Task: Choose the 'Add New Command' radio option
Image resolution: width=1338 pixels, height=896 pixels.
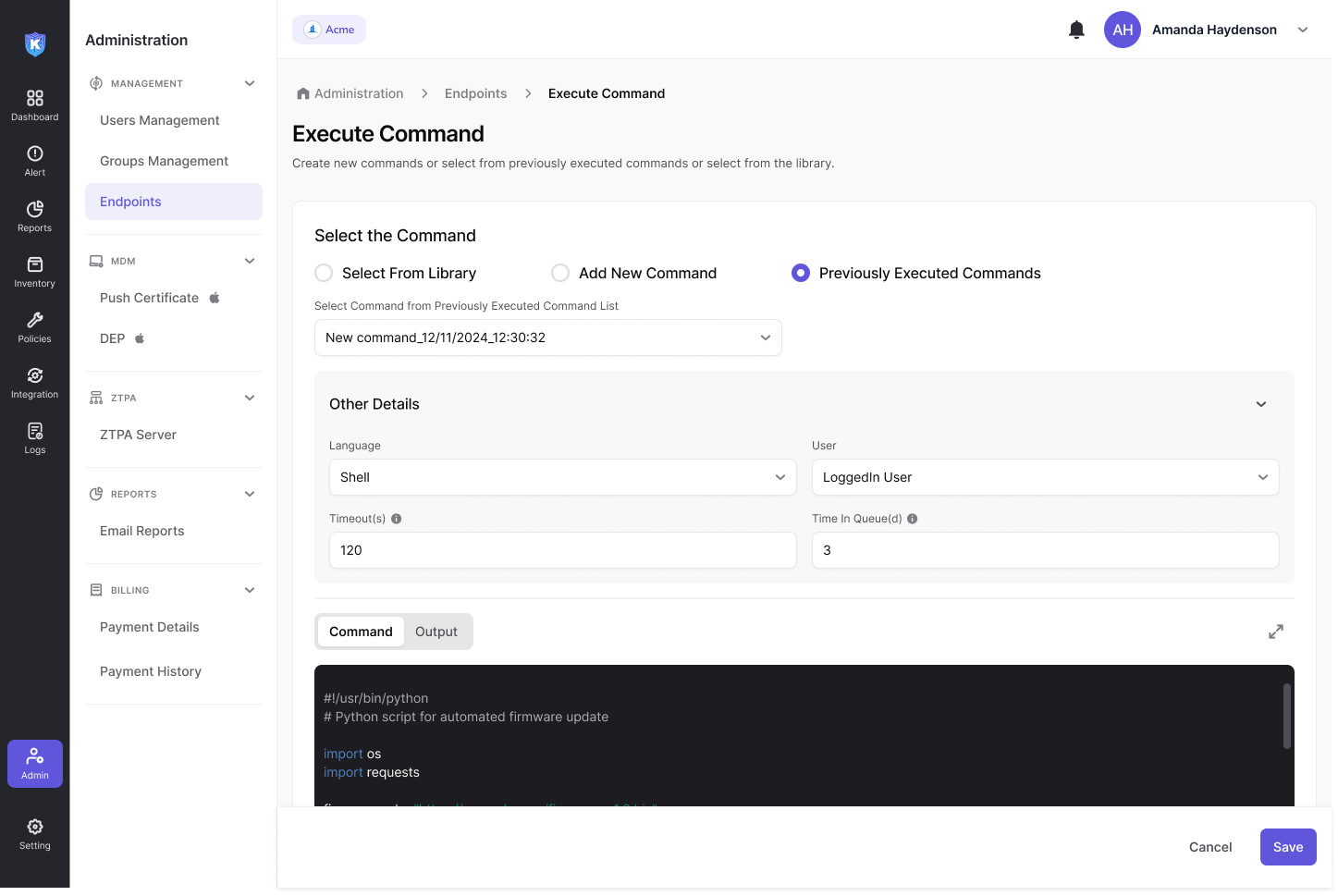Action: 560,273
